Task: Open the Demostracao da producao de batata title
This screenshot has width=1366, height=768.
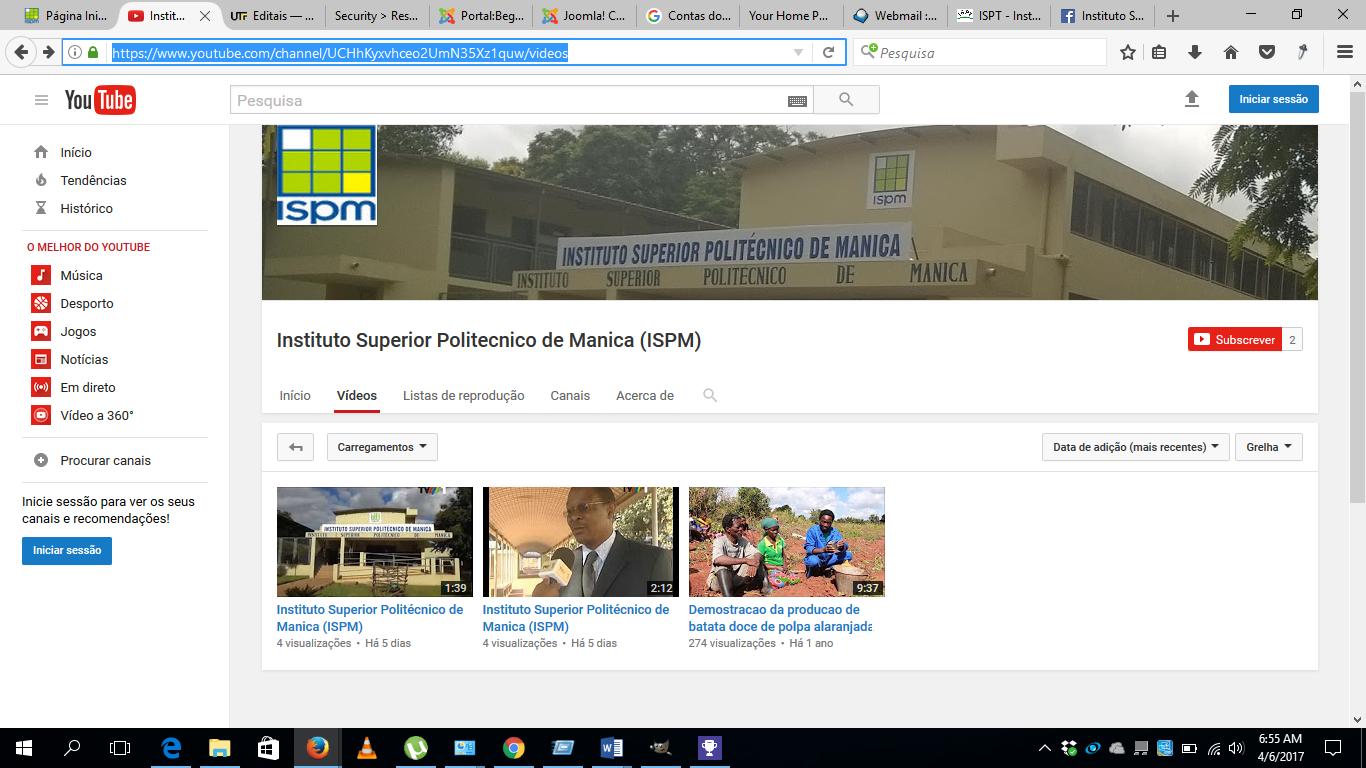Action: (780, 618)
